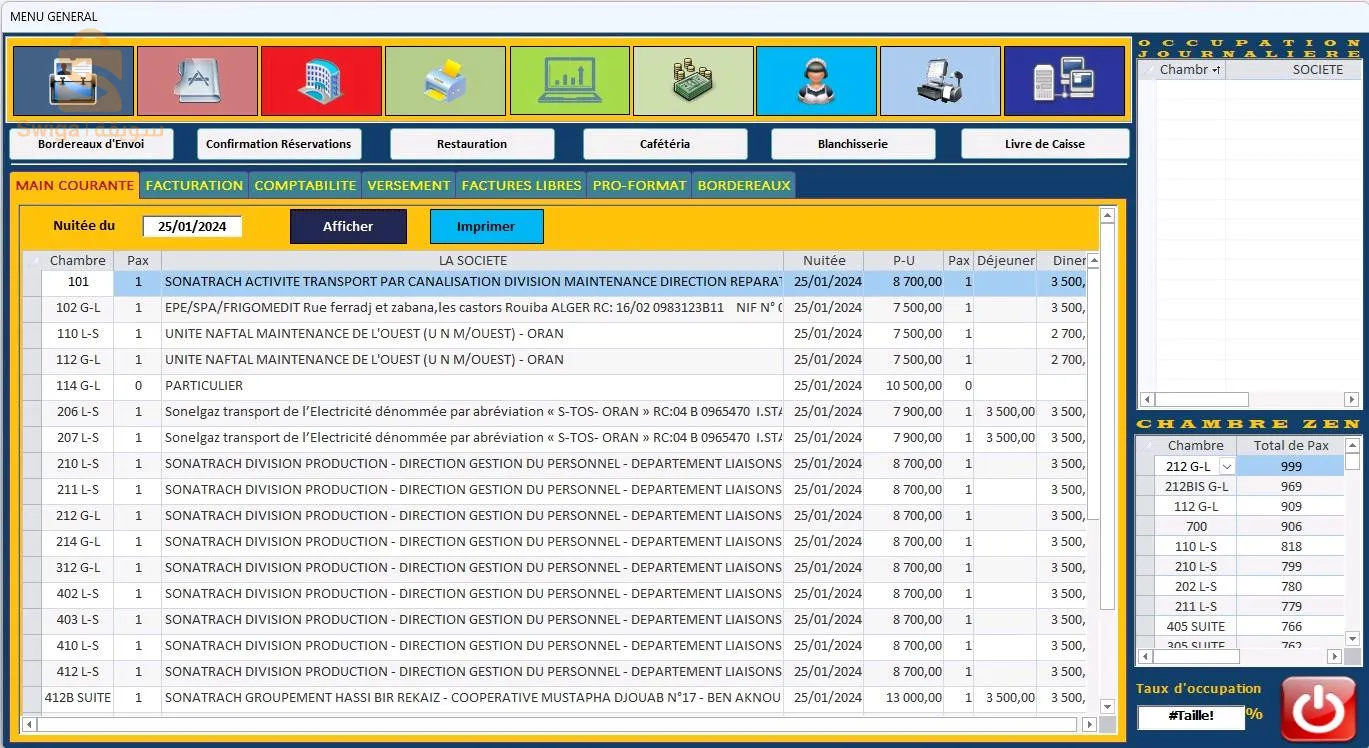Click the Chambre column header in main table
Image resolution: width=1369 pixels, height=748 pixels.
(x=78, y=260)
